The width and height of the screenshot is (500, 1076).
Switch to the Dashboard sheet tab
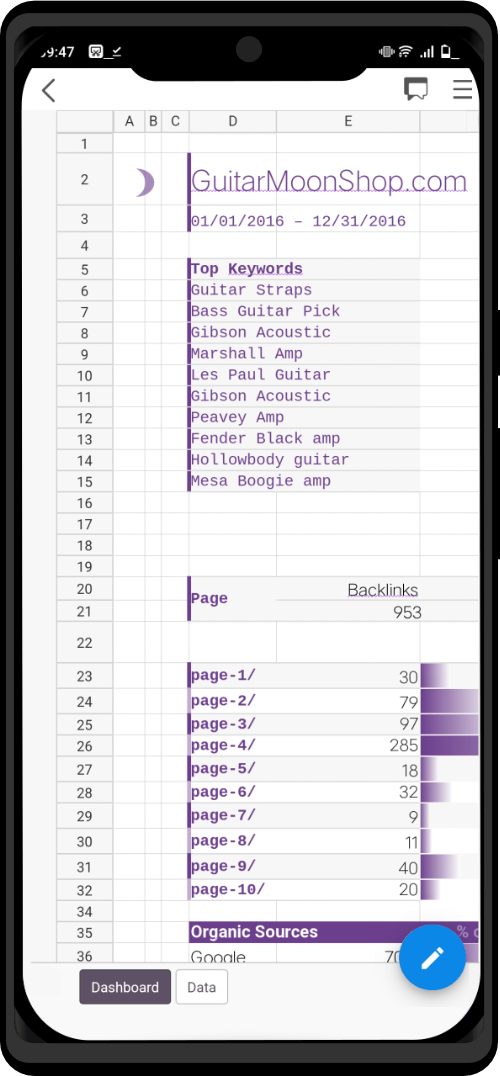(125, 987)
